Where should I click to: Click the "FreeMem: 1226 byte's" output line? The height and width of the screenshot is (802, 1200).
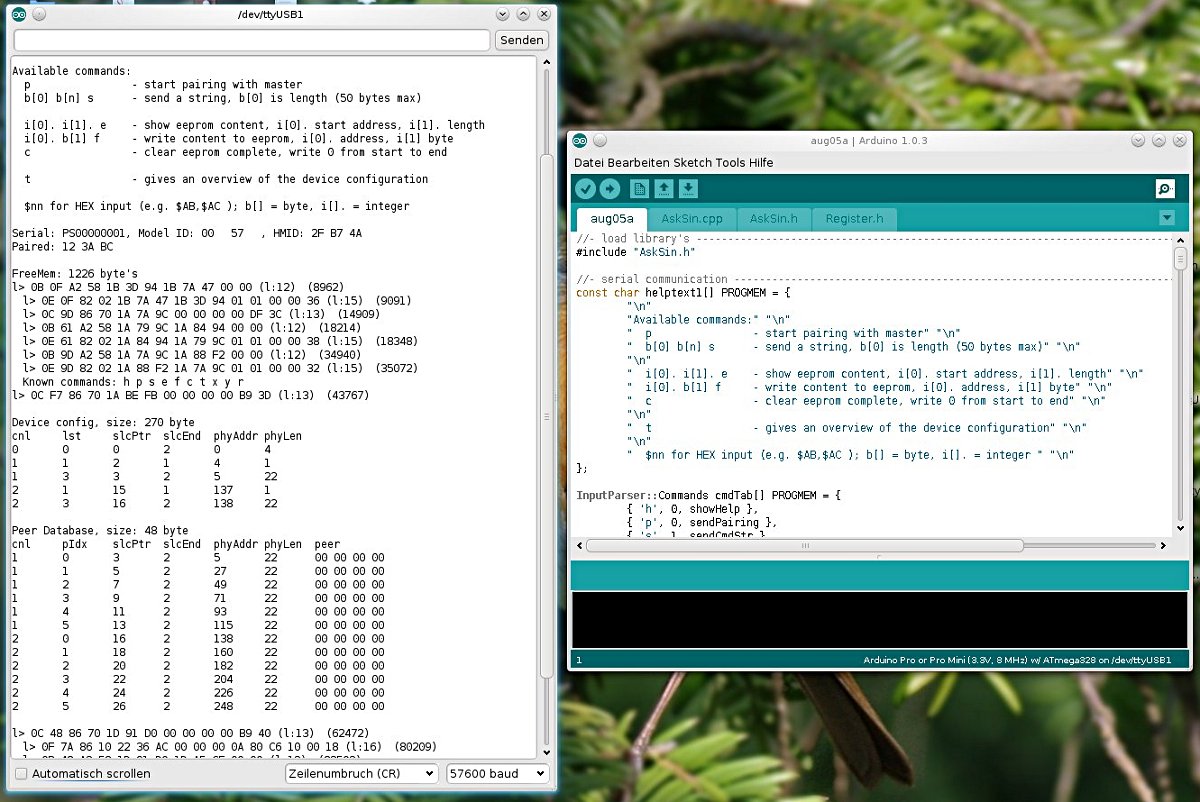[75, 273]
